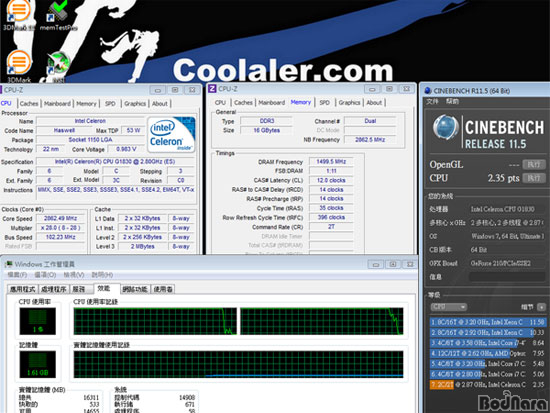Image resolution: width=550 pixels, height=413 pixels.
Task: Click the DRAM Frequency value 1499.5 MHz
Action: coord(331,161)
